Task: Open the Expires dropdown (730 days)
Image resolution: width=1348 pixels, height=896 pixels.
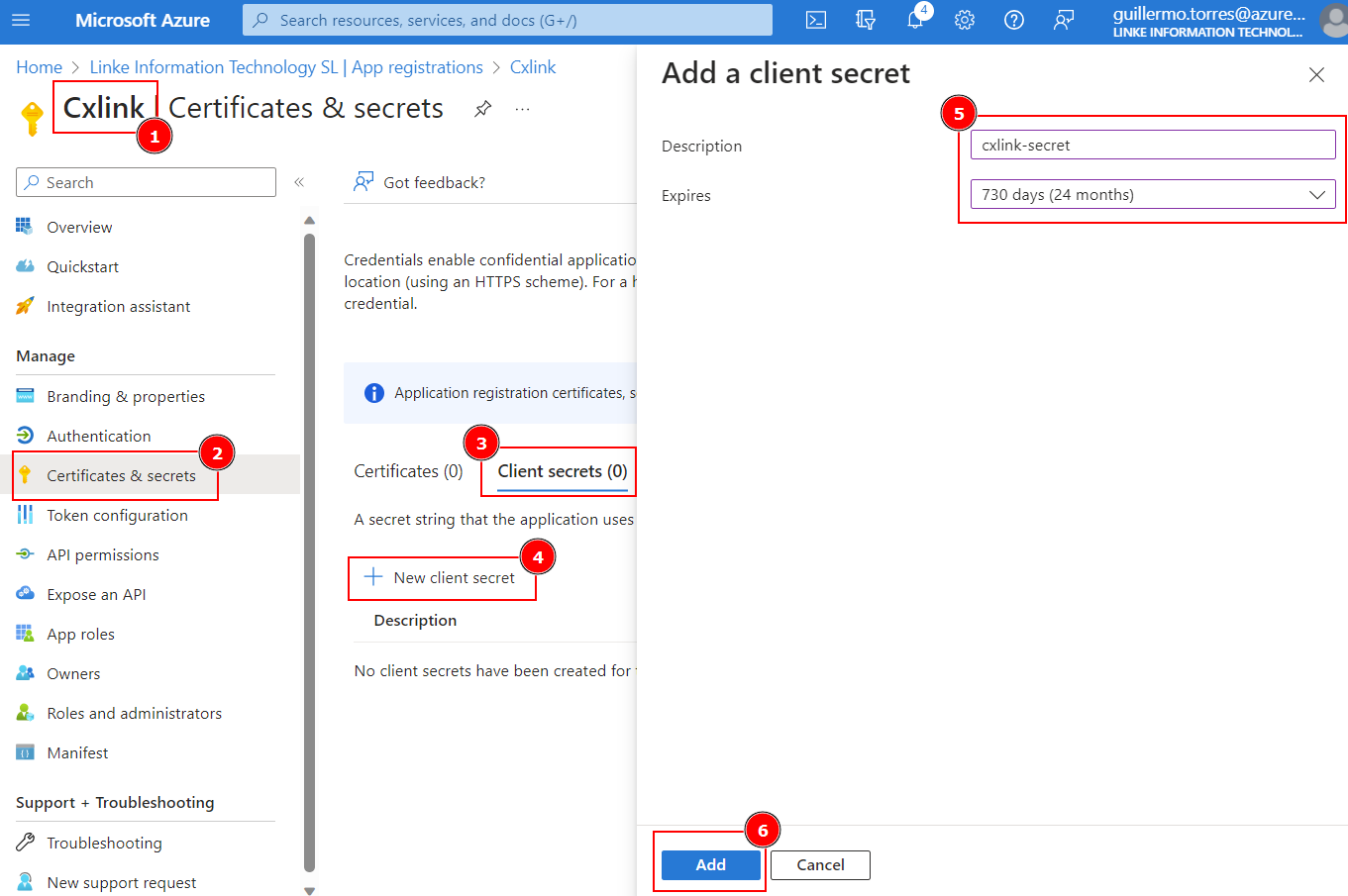Action: click(1153, 195)
